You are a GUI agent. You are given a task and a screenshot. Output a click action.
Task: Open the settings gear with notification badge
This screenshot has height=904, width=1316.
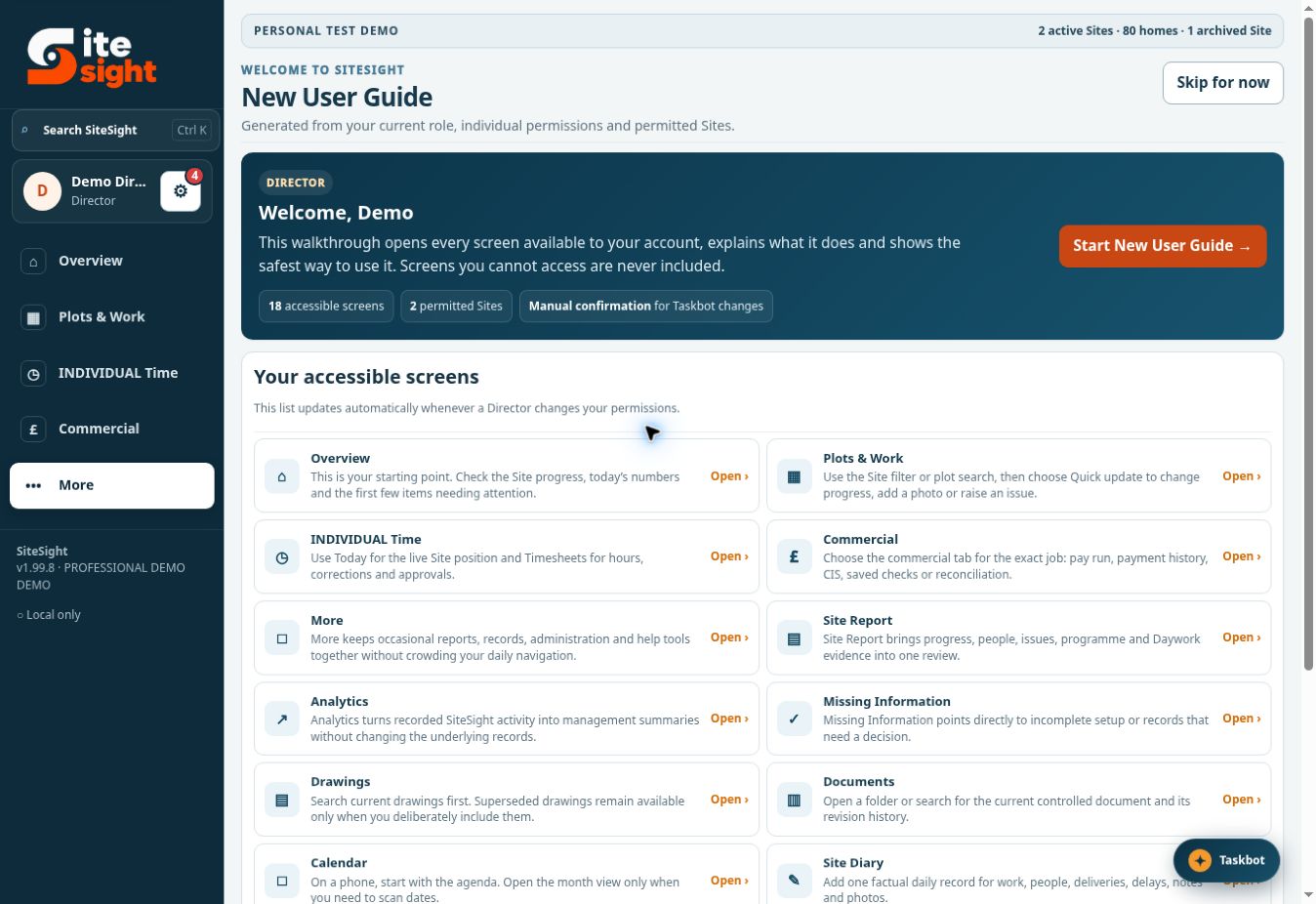pos(181,191)
